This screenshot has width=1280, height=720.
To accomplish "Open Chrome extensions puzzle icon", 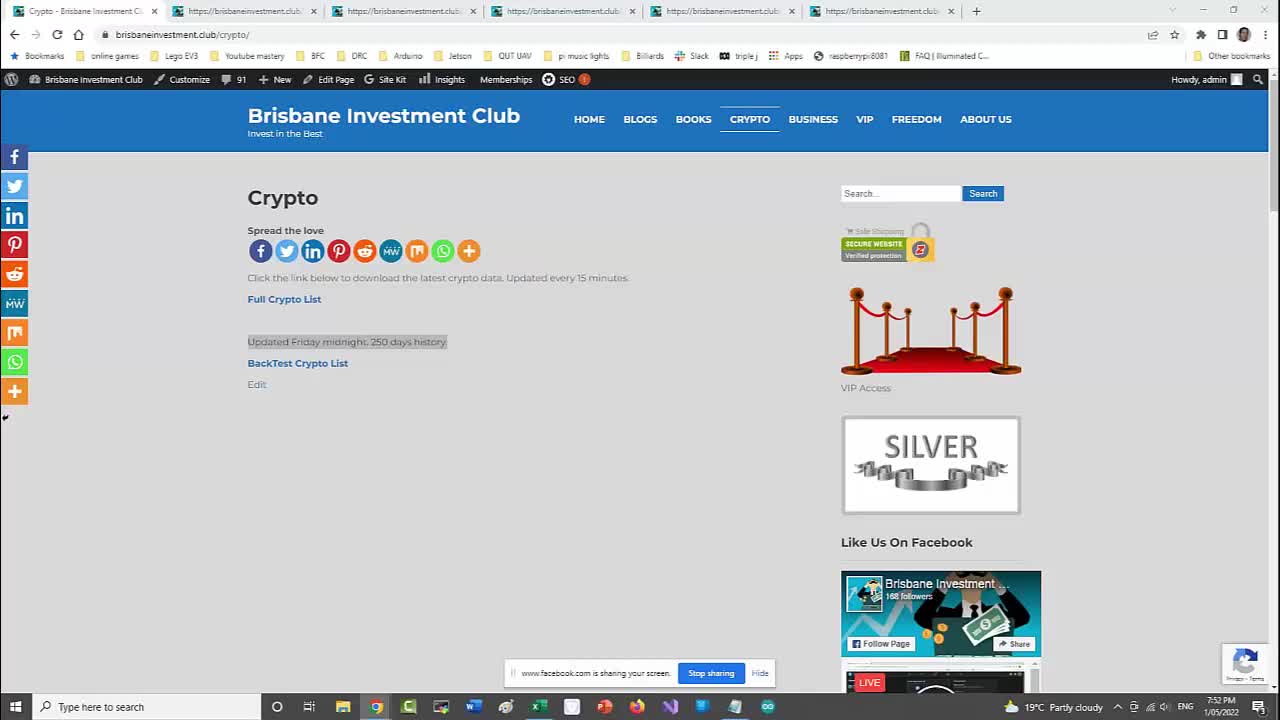I will (x=1201, y=34).
